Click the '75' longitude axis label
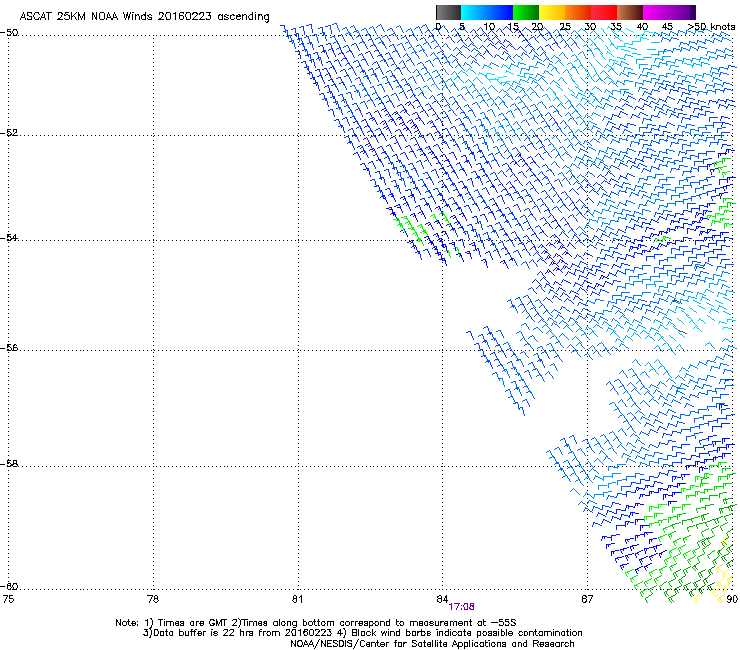The height and width of the screenshot is (650, 740). click(x=8, y=599)
